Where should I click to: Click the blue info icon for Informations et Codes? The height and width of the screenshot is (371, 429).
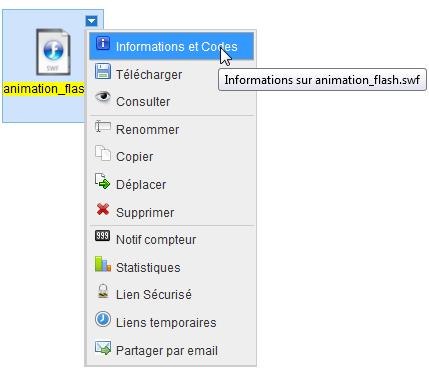103,43
